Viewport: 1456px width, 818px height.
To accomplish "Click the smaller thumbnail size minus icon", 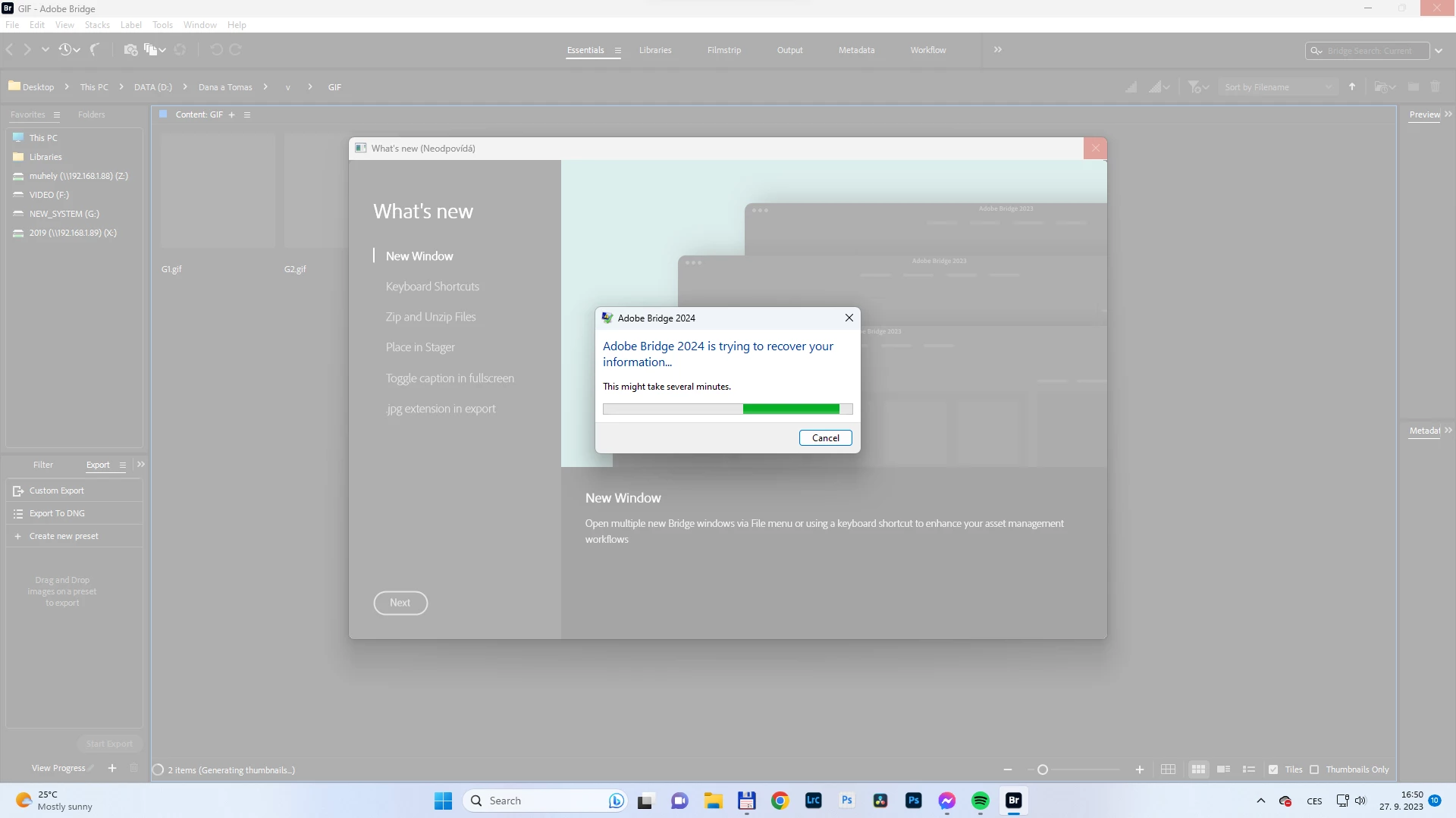I will tap(1008, 769).
